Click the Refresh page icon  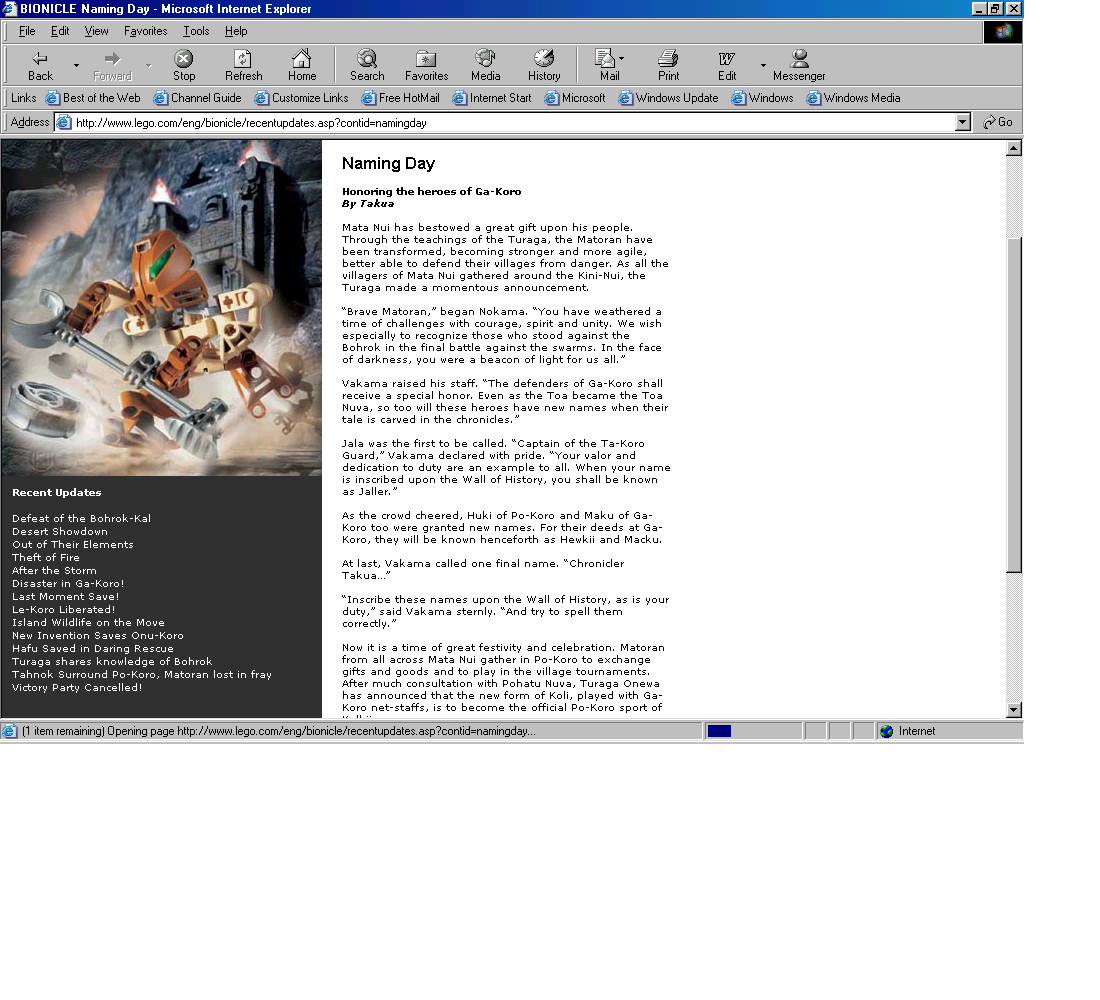pos(243,60)
